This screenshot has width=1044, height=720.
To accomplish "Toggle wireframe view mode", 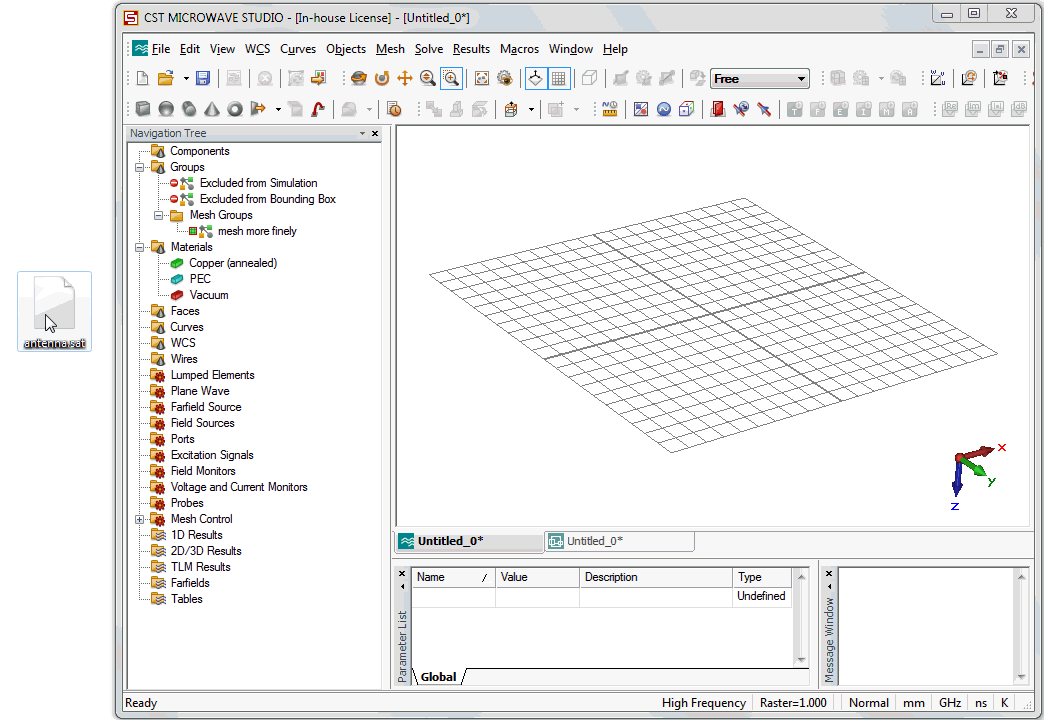I will click(x=589, y=79).
